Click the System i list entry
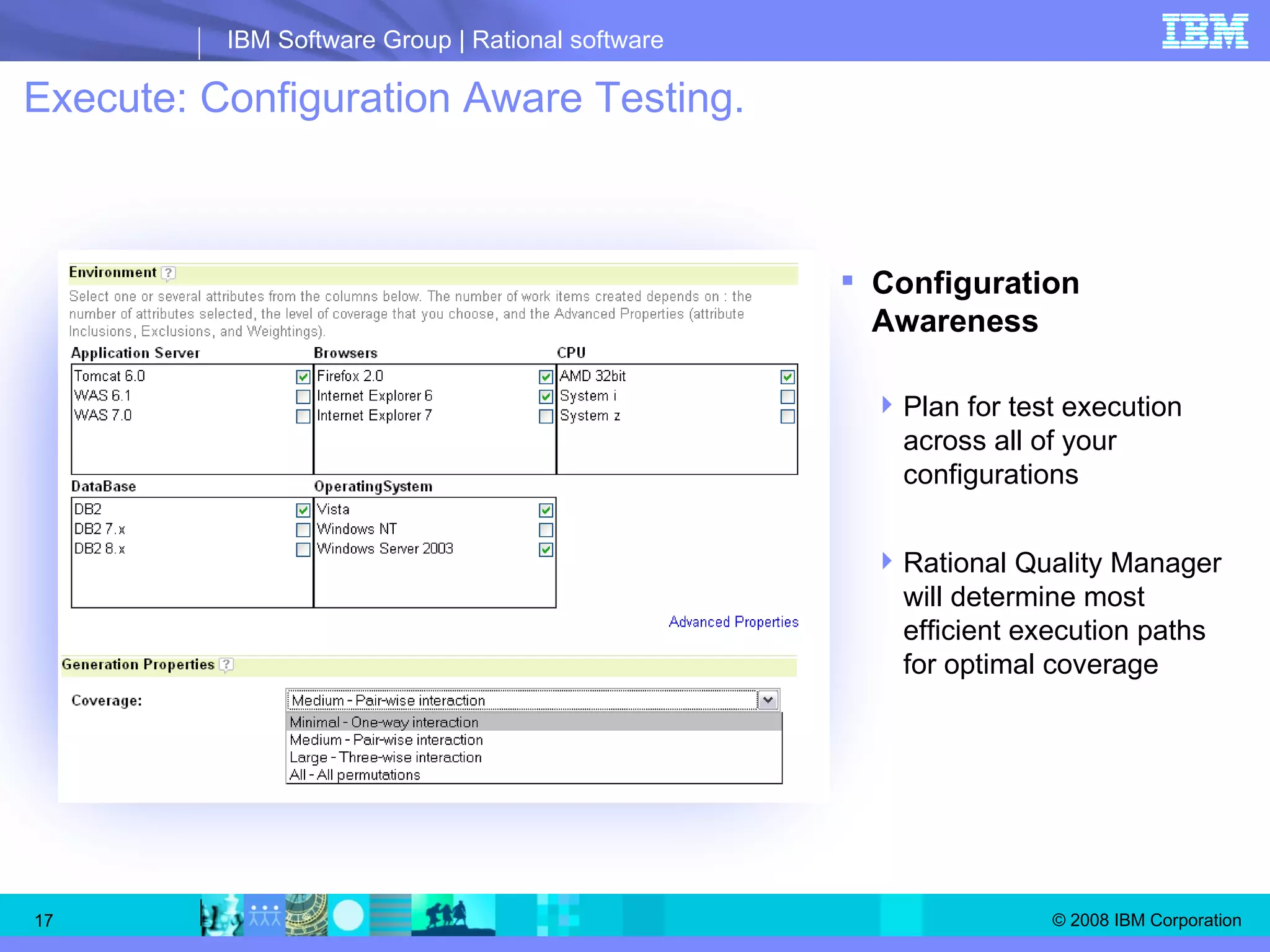This screenshot has height=952, width=1270. pyautogui.click(x=588, y=396)
